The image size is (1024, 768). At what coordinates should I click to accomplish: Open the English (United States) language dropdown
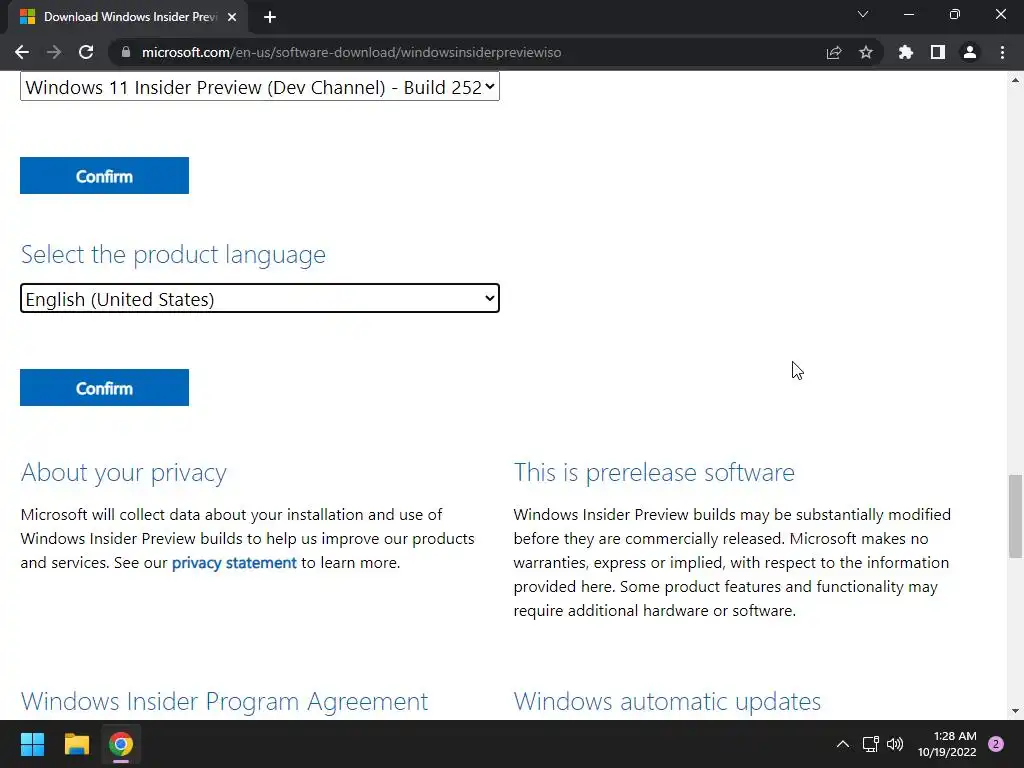[x=260, y=298]
